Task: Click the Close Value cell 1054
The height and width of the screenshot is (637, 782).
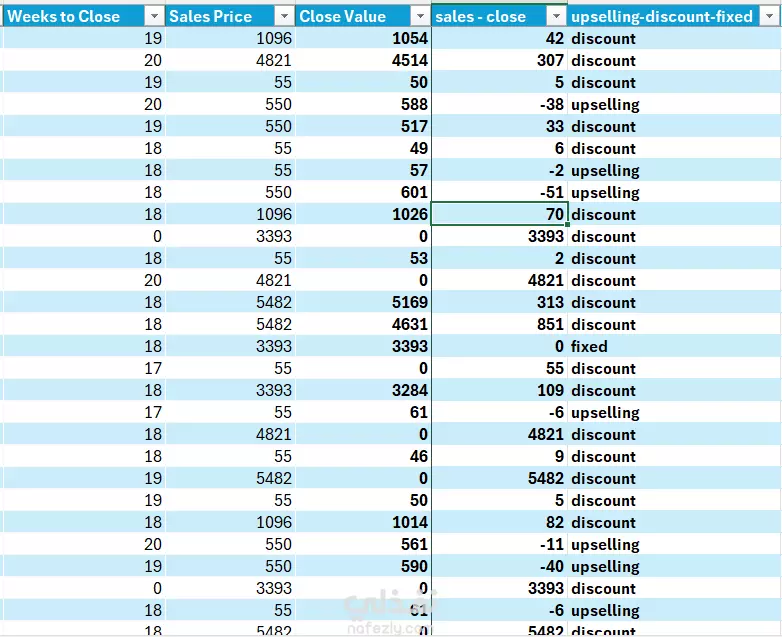Action: (x=363, y=38)
